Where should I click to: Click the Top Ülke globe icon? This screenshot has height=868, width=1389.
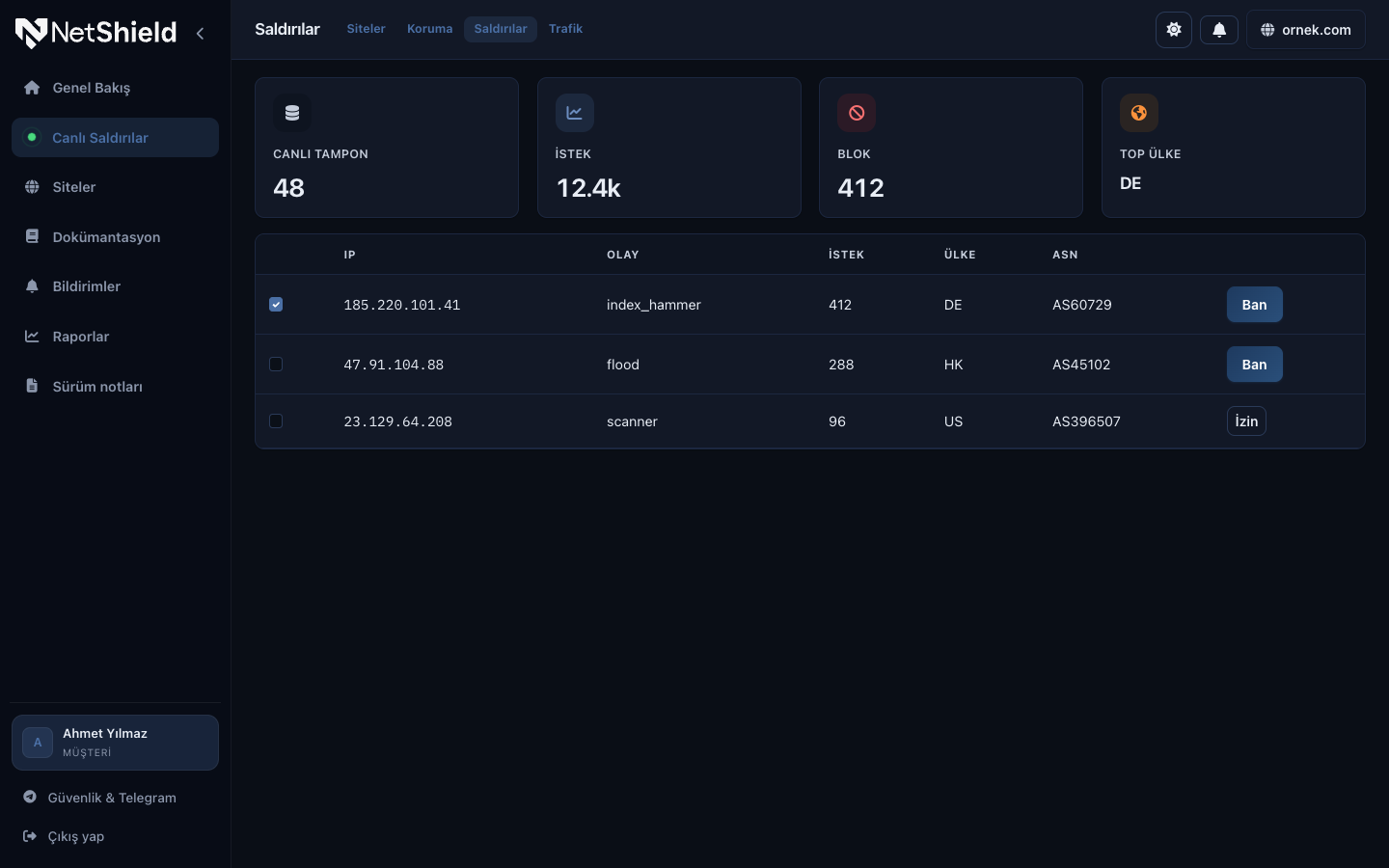[1139, 113]
